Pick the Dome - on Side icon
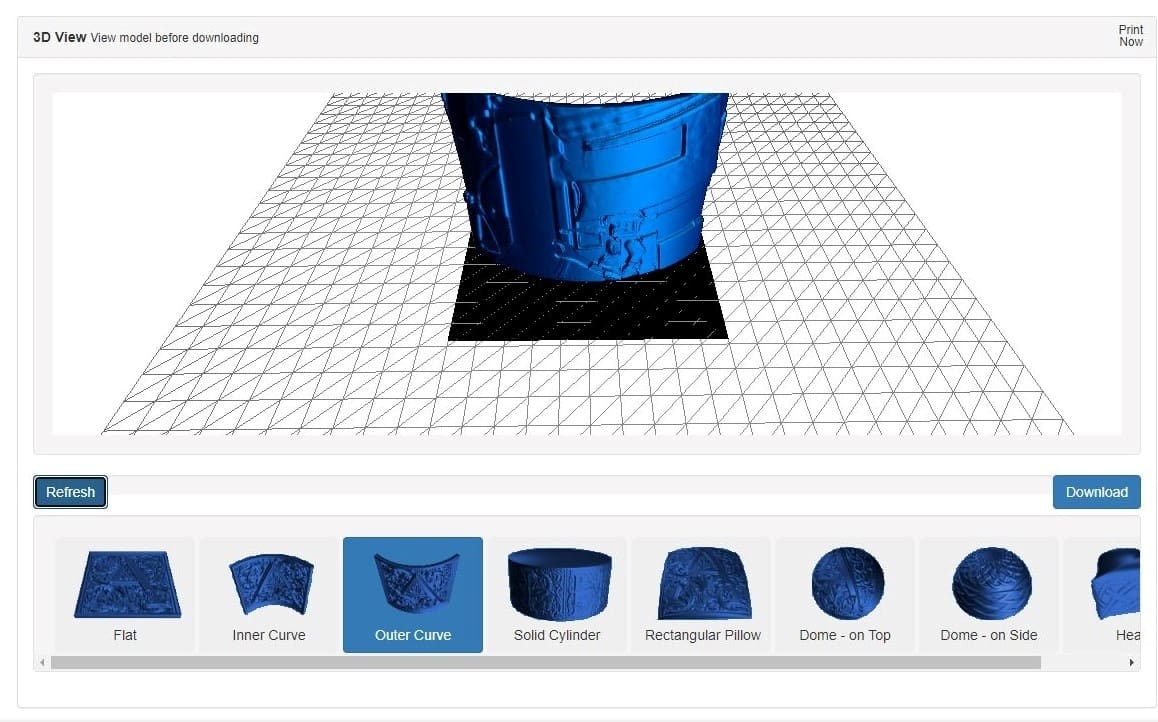Viewport: 1158px width, 722px height. 989,584
